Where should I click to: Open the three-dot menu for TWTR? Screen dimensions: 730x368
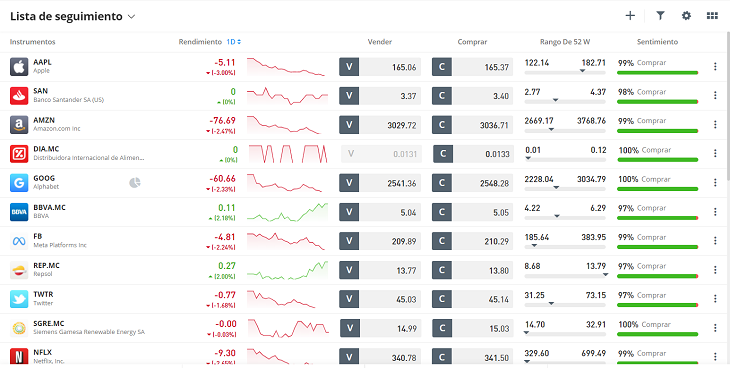click(x=715, y=299)
